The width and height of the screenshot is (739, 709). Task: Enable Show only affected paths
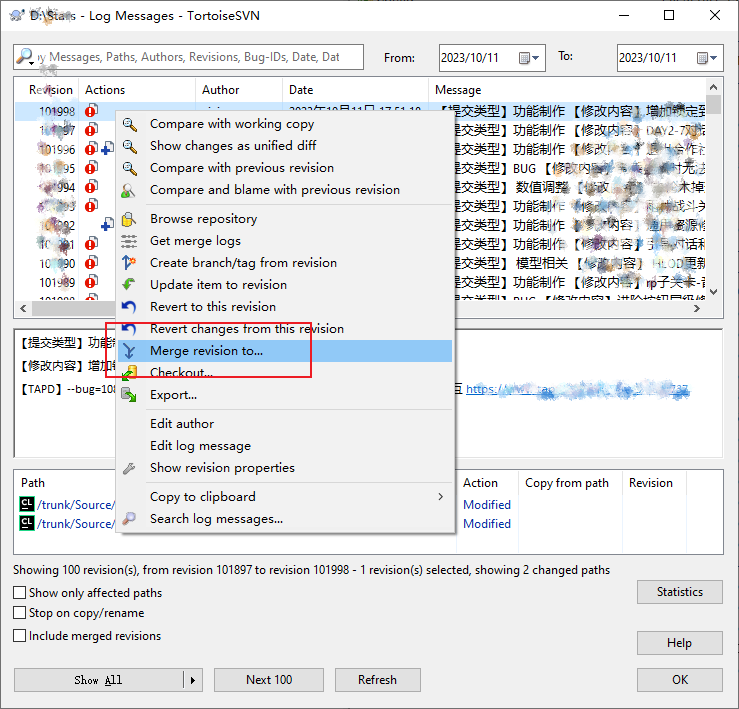click(20, 593)
